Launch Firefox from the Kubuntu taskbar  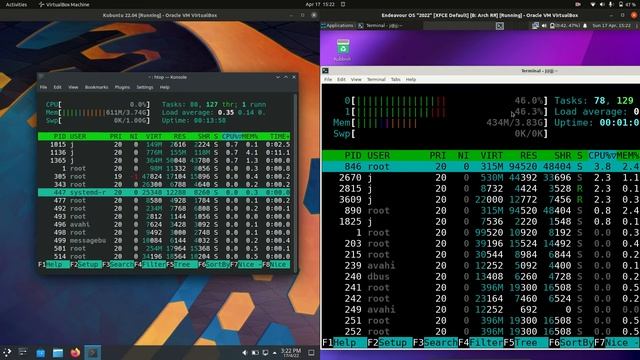(75, 353)
